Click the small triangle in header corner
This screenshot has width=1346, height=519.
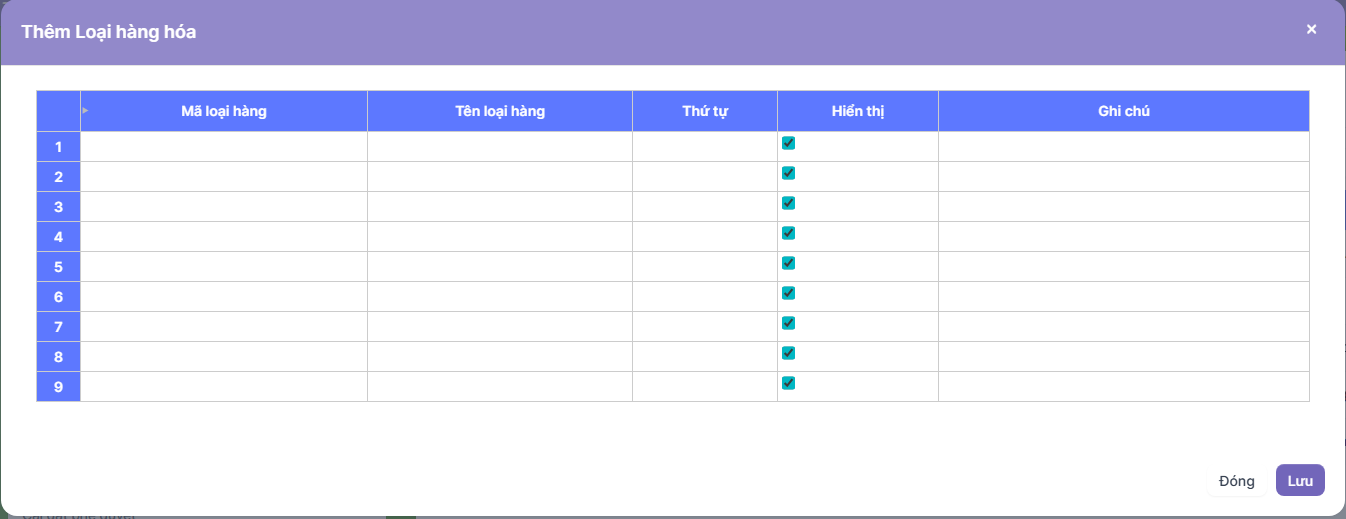click(85, 110)
